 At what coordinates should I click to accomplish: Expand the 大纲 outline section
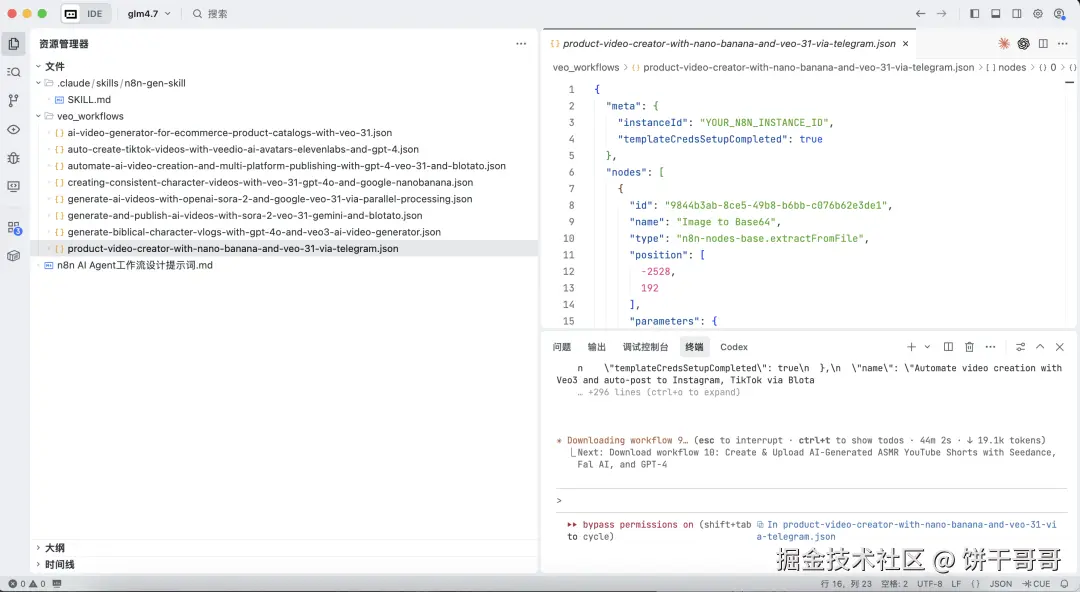tap(54, 548)
